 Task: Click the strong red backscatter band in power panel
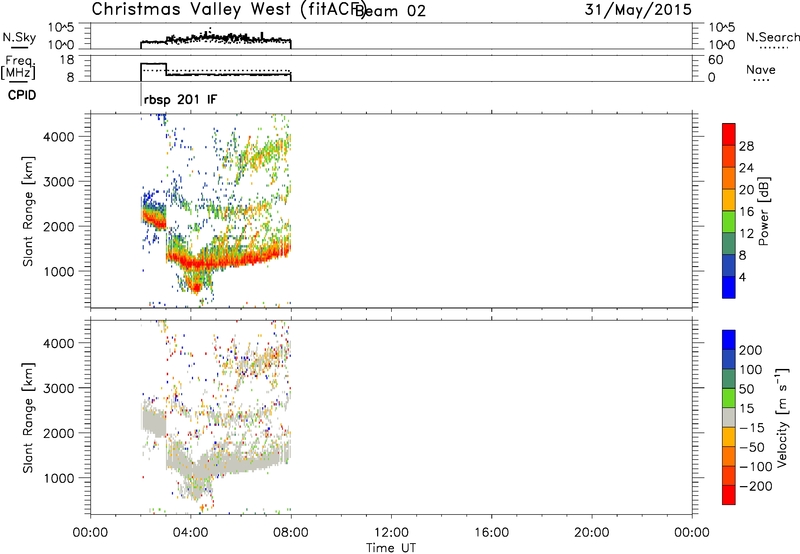[230, 261]
